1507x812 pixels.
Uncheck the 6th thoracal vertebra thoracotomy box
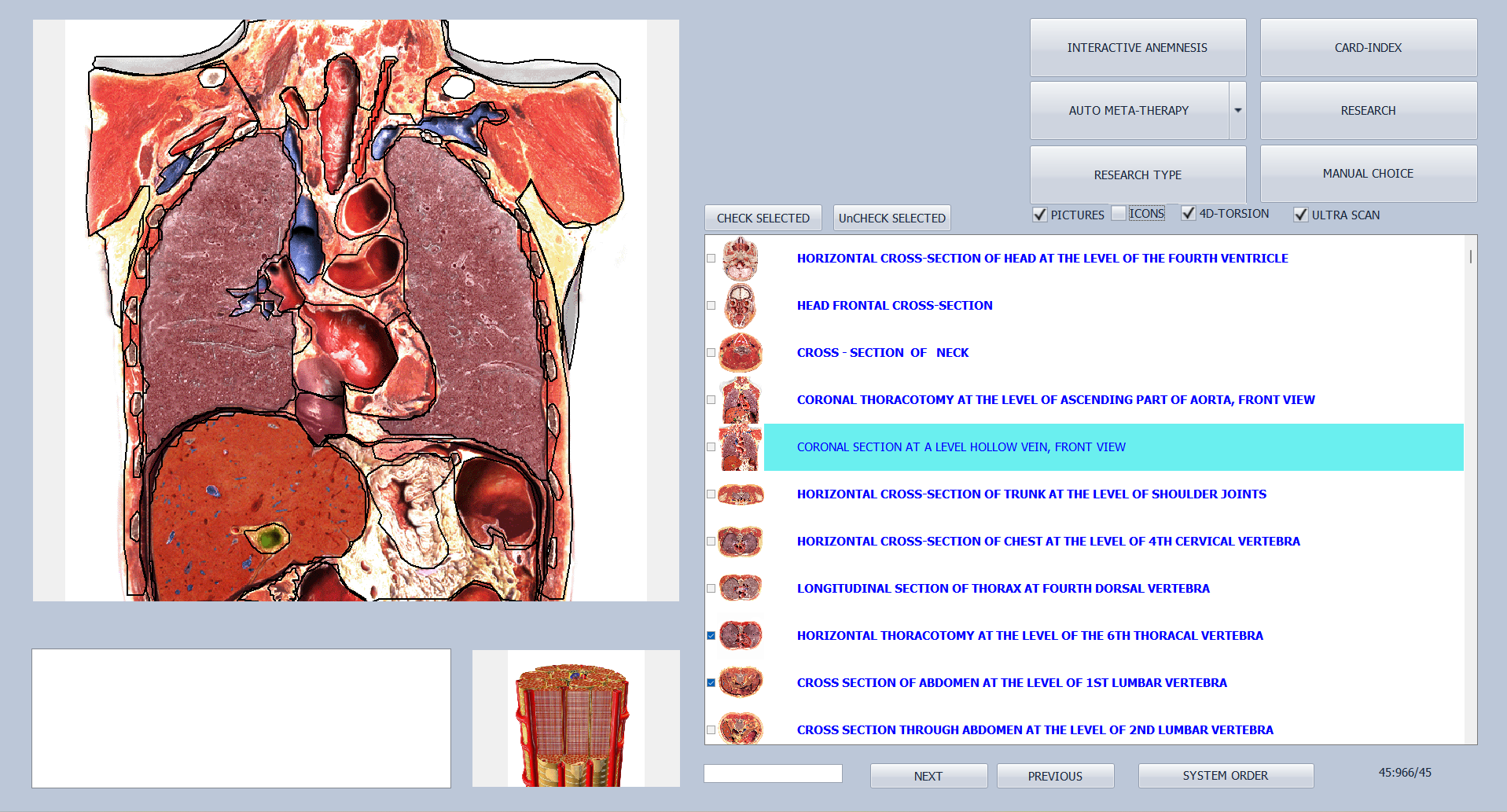(x=711, y=636)
